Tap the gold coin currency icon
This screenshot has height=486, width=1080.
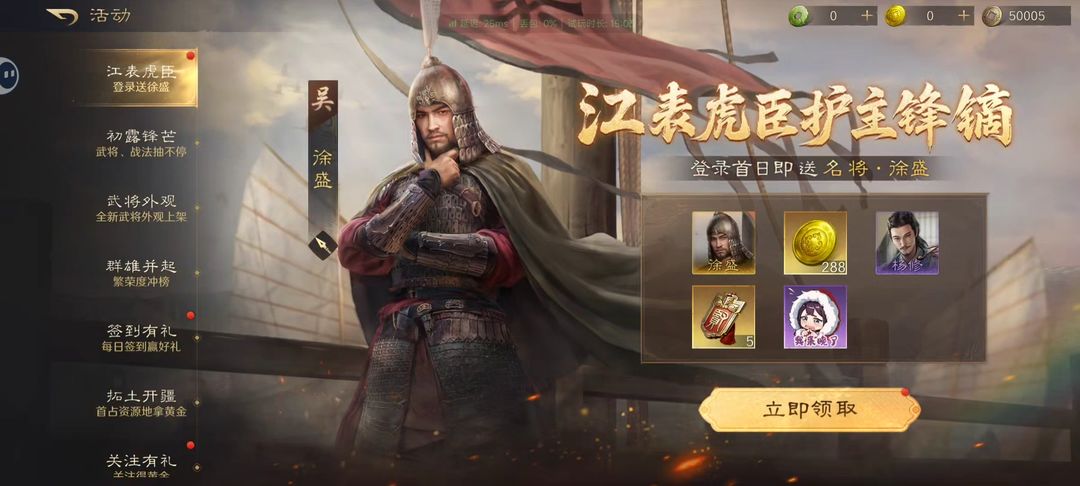(x=895, y=16)
